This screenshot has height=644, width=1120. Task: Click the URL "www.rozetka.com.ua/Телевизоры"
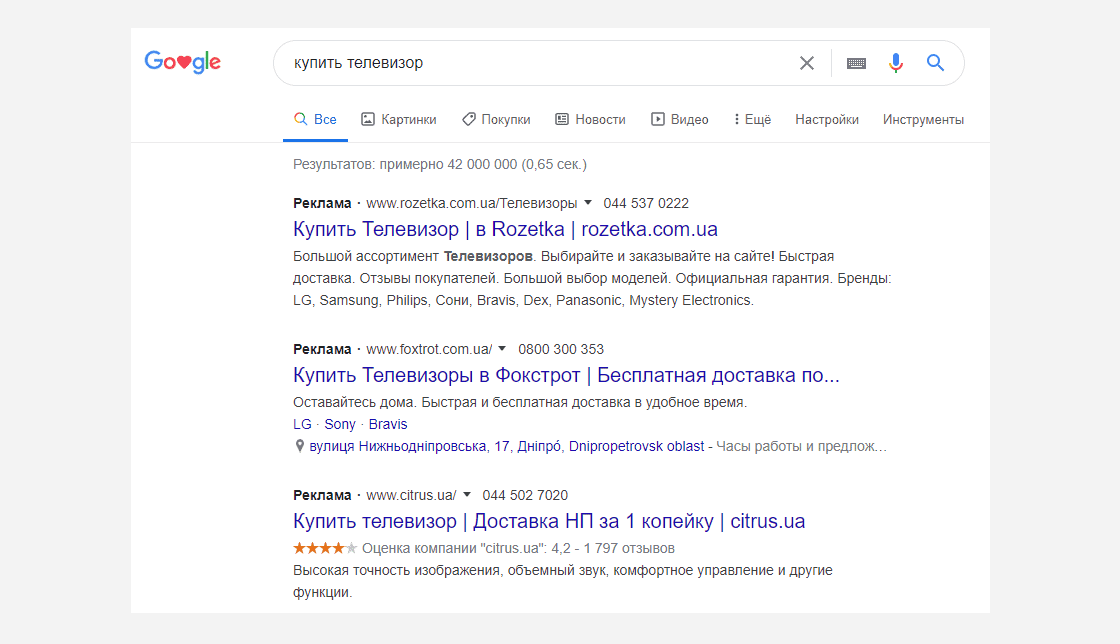(471, 203)
